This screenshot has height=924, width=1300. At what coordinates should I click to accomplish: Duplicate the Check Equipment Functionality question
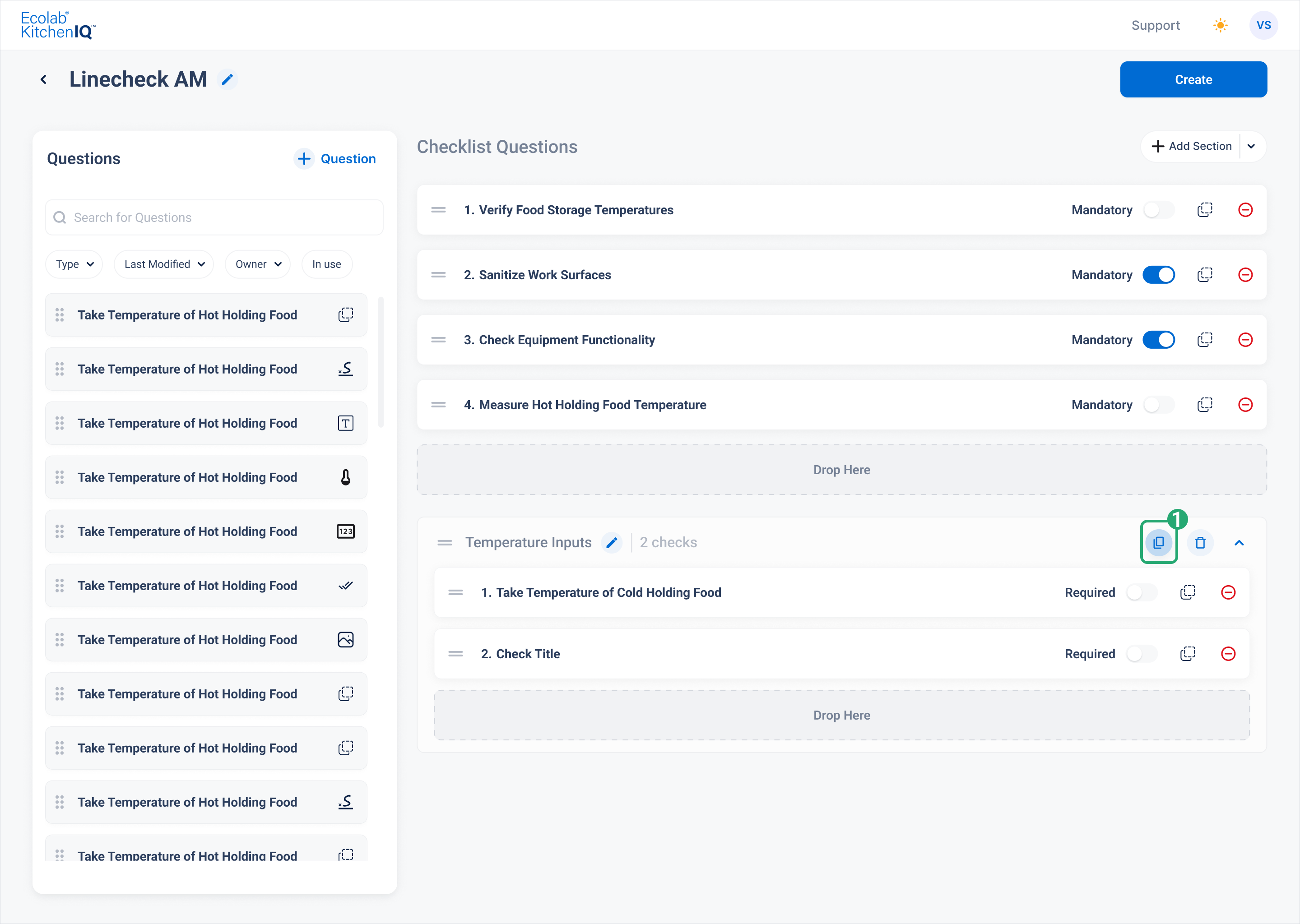point(1205,340)
